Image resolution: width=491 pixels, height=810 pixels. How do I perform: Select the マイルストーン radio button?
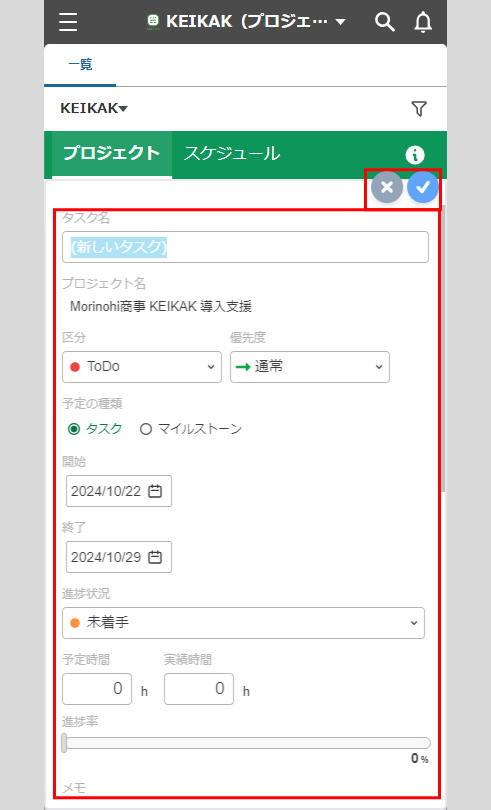tap(146, 429)
